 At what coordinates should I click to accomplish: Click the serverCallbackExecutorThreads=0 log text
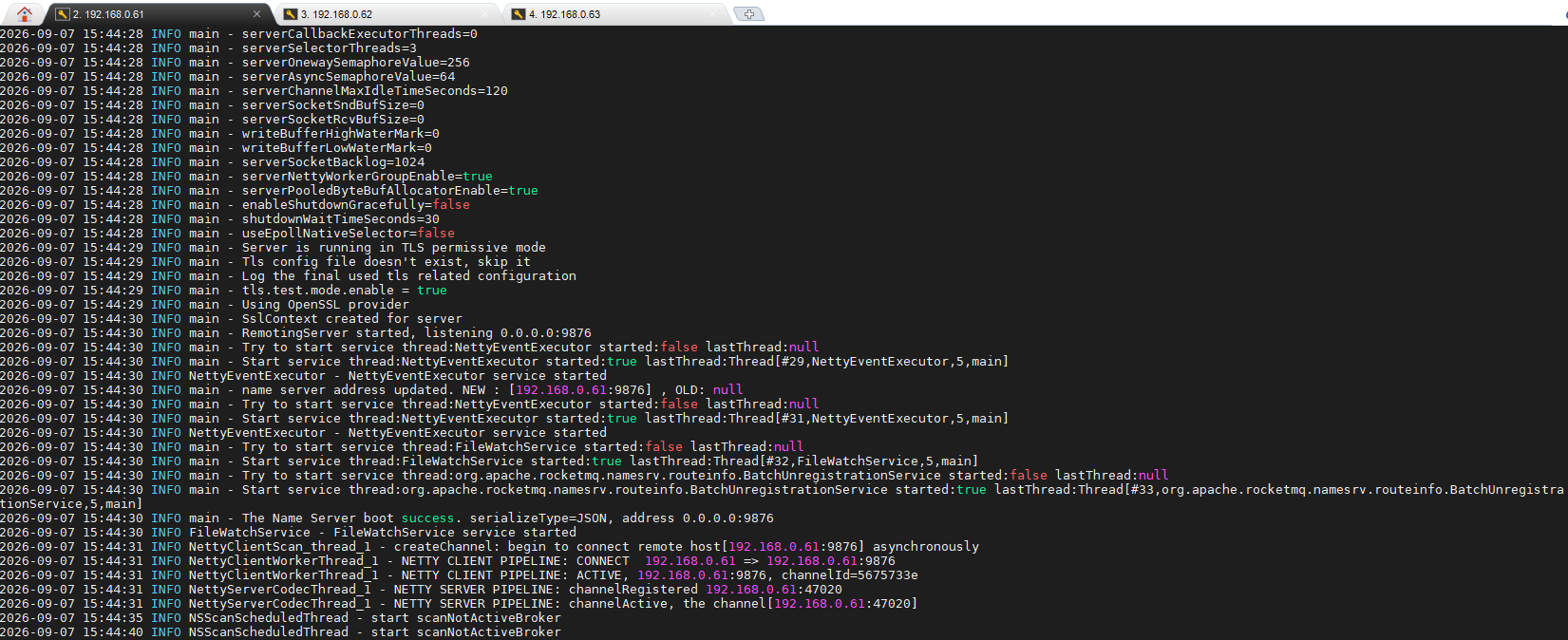pos(360,34)
